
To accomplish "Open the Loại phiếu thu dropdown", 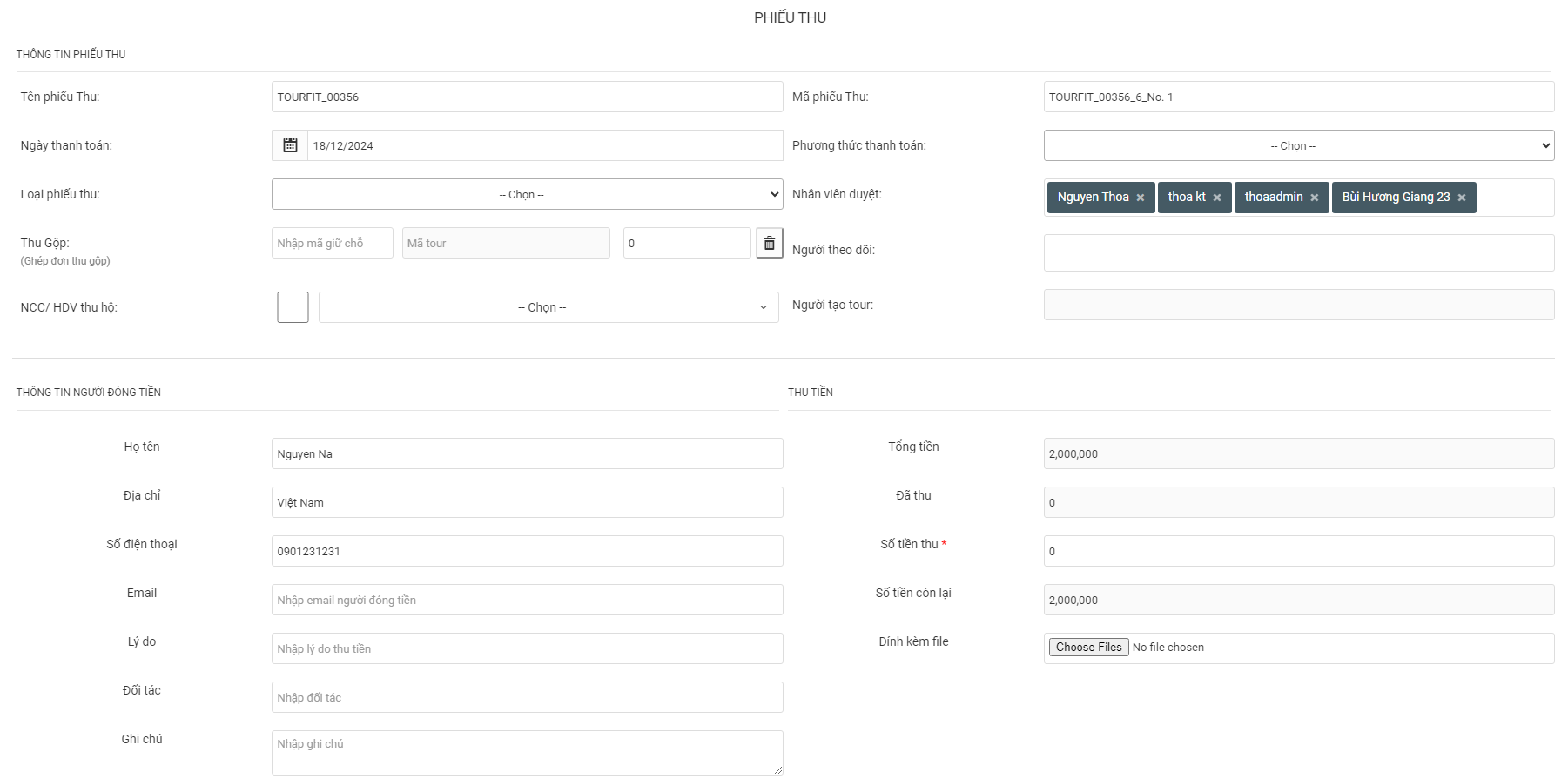I will pos(527,194).
